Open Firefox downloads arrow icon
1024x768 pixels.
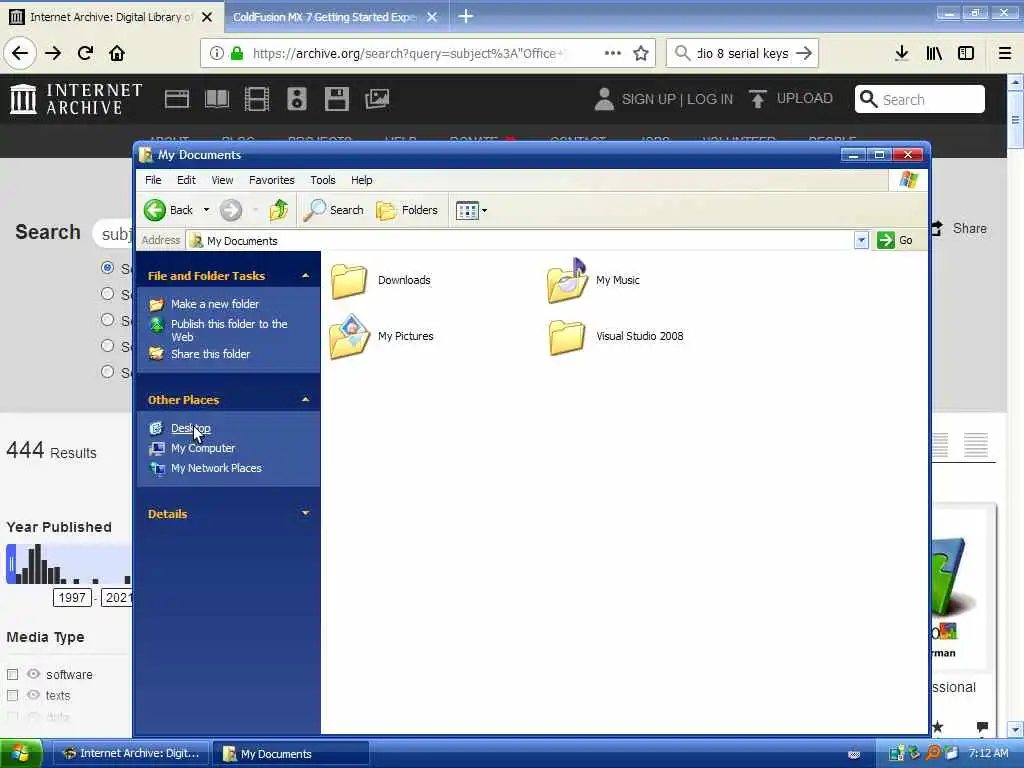tap(902, 53)
